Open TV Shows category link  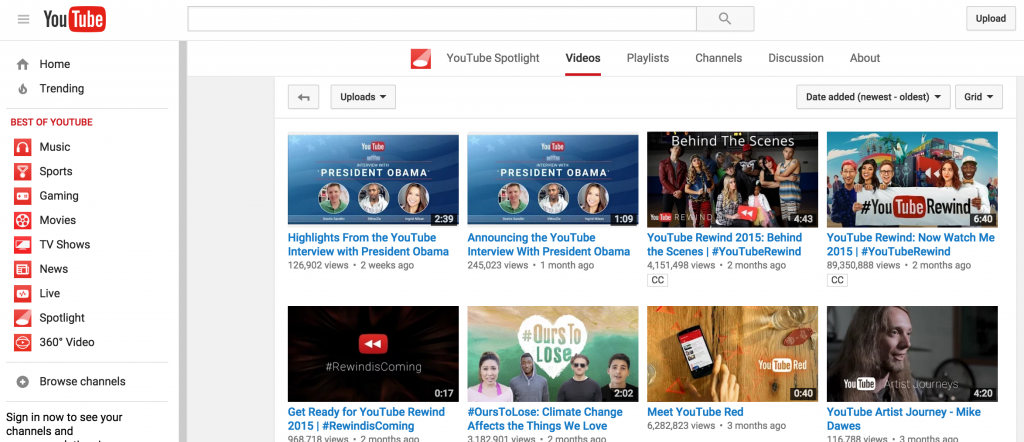pyautogui.click(x=65, y=245)
